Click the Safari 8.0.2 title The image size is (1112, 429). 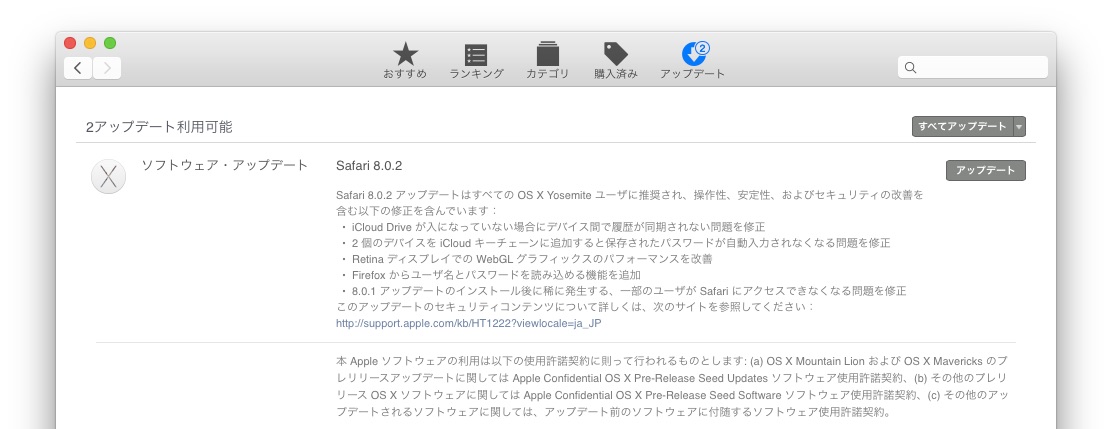(x=369, y=166)
